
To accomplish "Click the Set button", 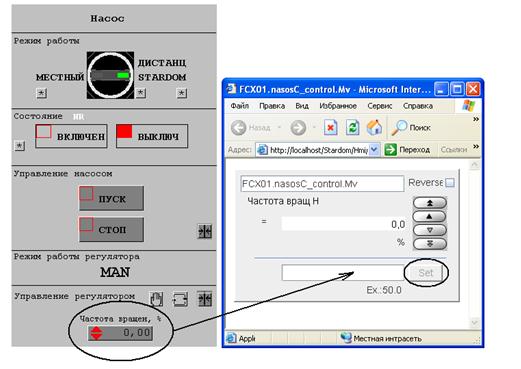I will click(426, 273).
